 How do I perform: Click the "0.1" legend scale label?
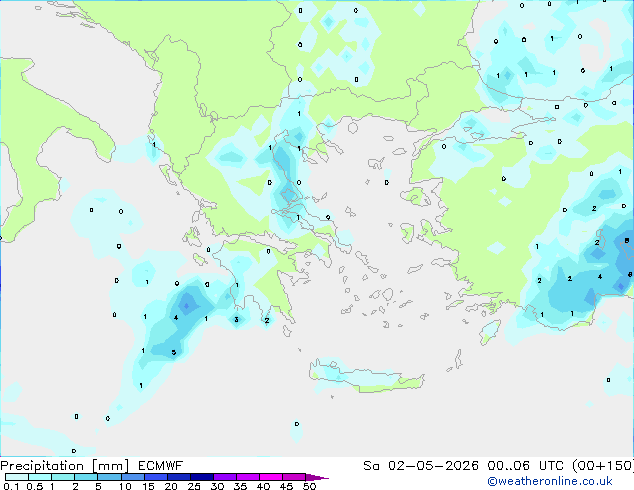(11, 486)
